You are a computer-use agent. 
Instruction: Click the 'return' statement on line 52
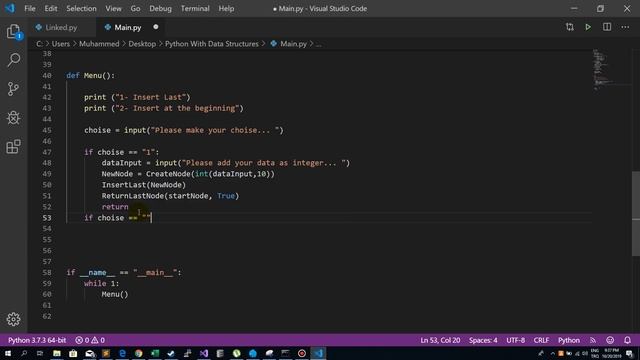pos(115,207)
